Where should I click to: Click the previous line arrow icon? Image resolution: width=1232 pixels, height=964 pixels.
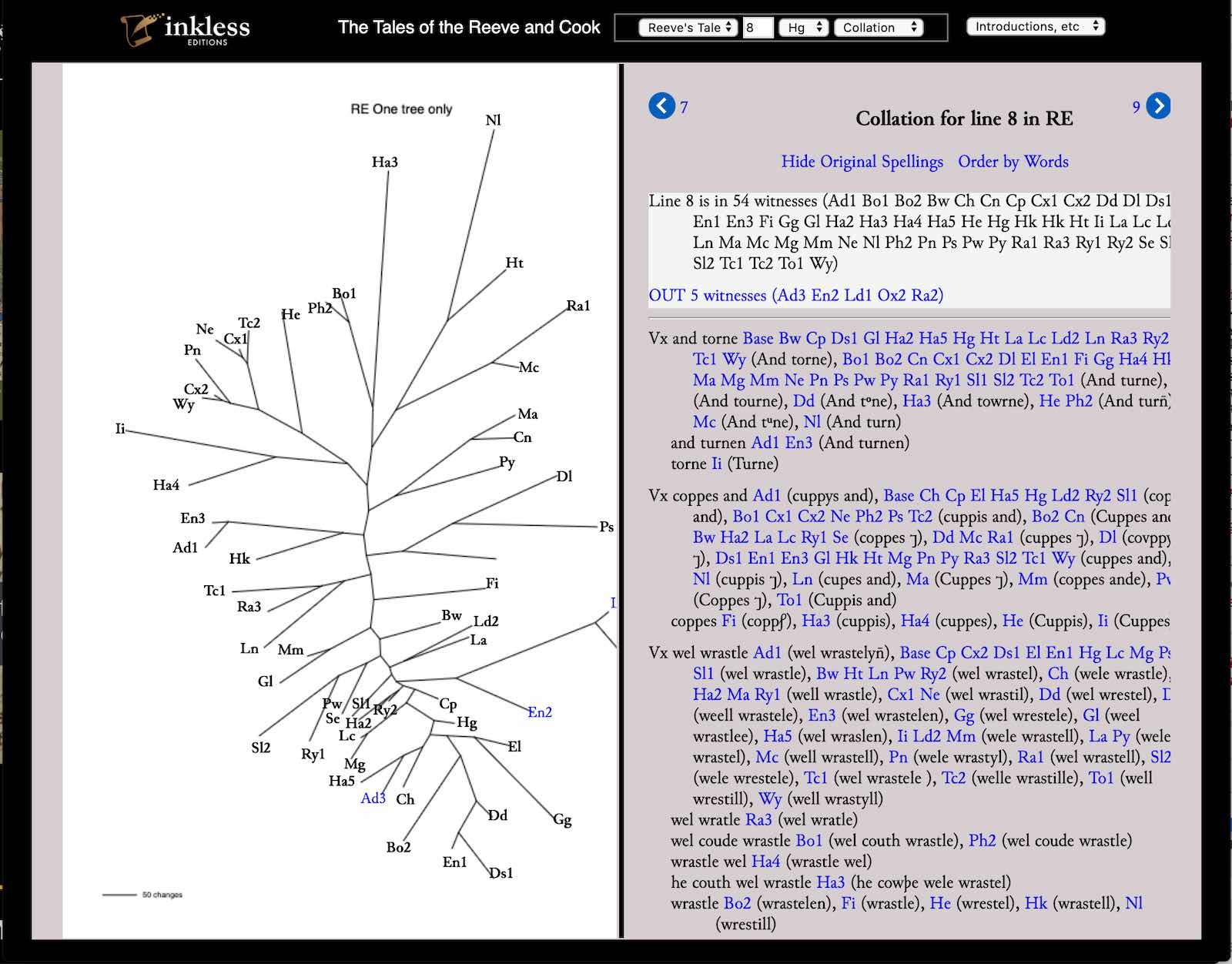661,105
